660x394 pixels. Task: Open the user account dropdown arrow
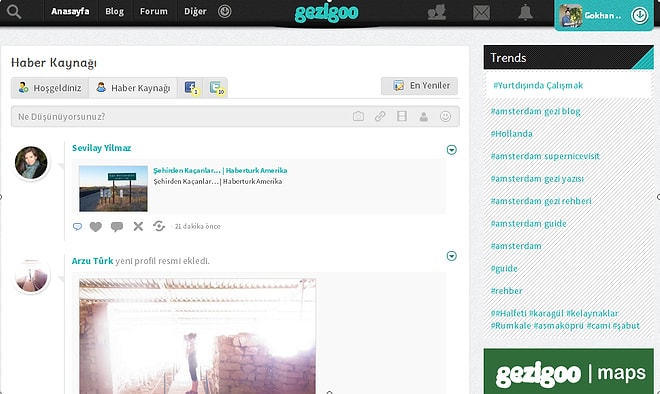click(639, 15)
